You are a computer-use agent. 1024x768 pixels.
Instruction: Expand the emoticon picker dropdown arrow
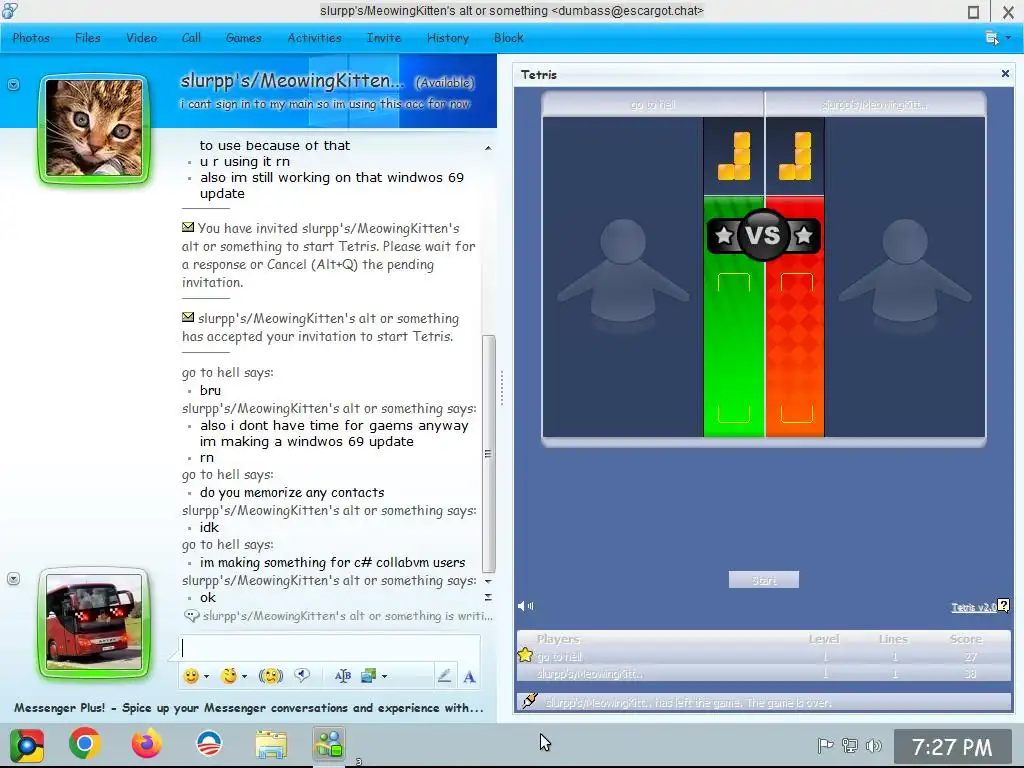[206, 677]
